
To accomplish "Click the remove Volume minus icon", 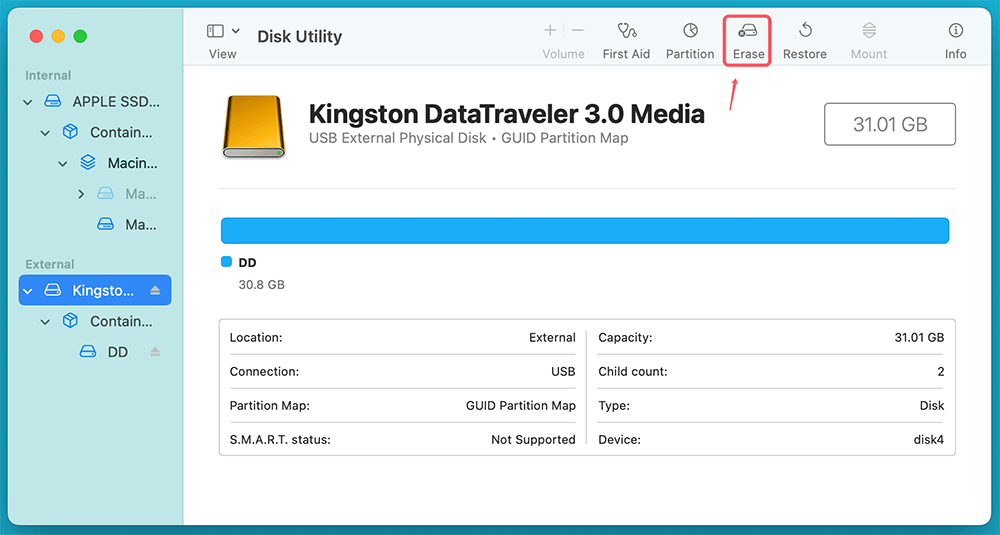I will tap(577, 30).
